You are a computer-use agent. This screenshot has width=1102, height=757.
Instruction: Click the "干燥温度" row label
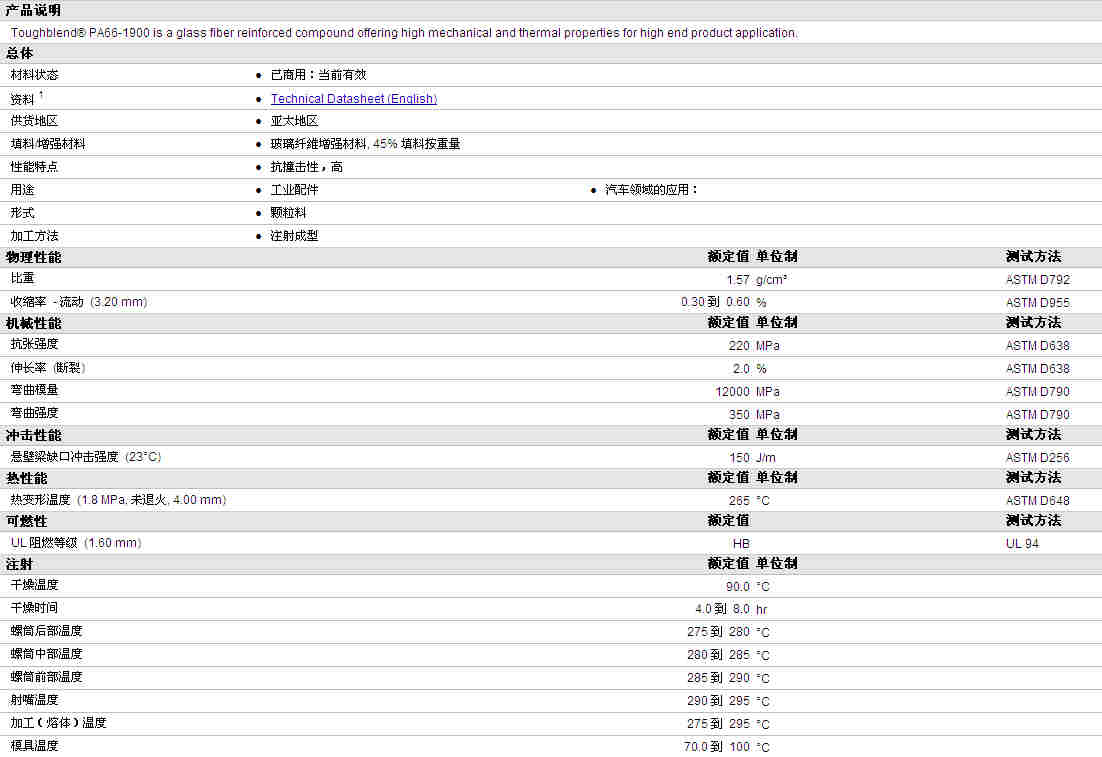34,585
